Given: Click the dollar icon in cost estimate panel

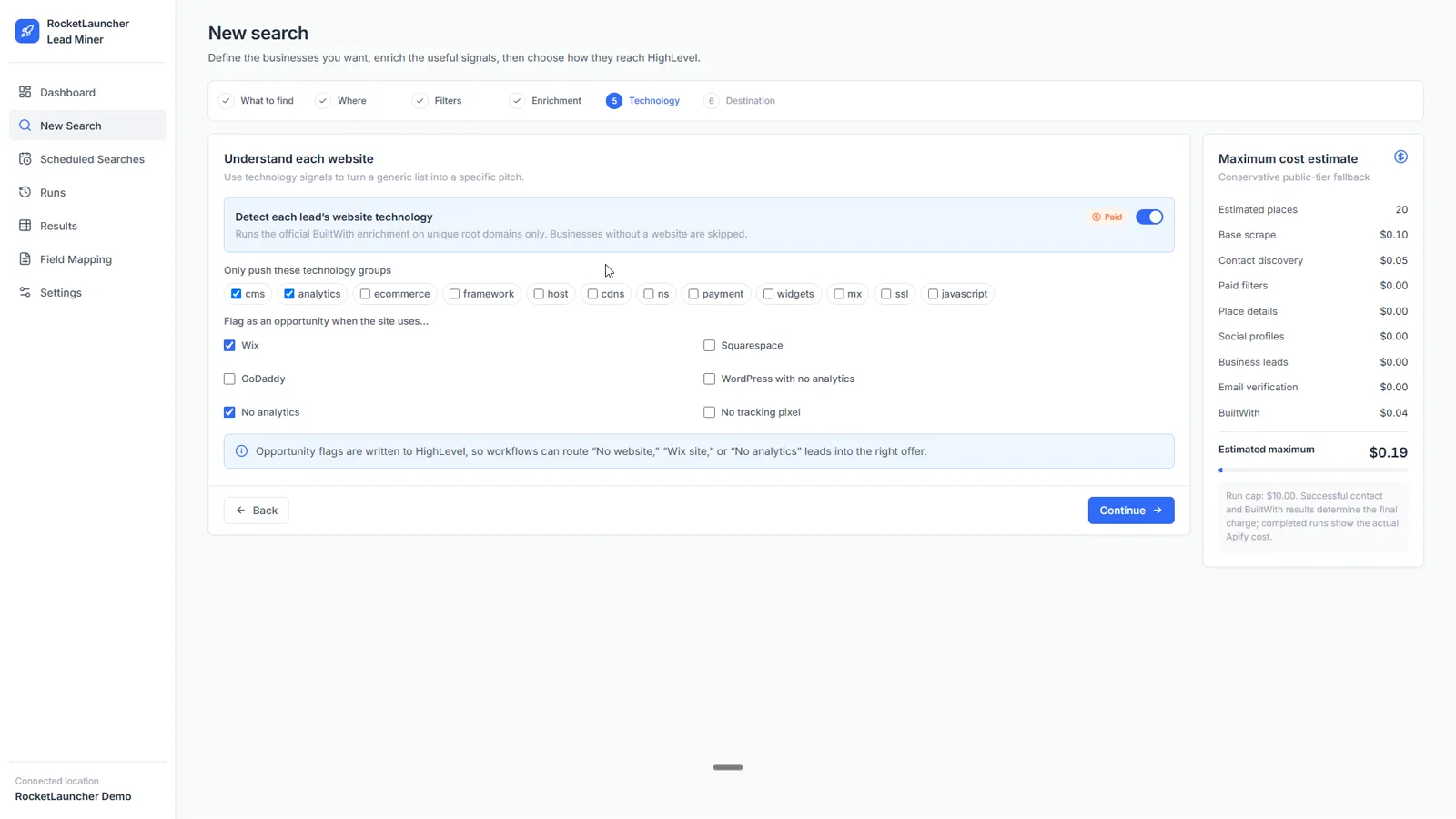Looking at the screenshot, I should (x=1400, y=157).
